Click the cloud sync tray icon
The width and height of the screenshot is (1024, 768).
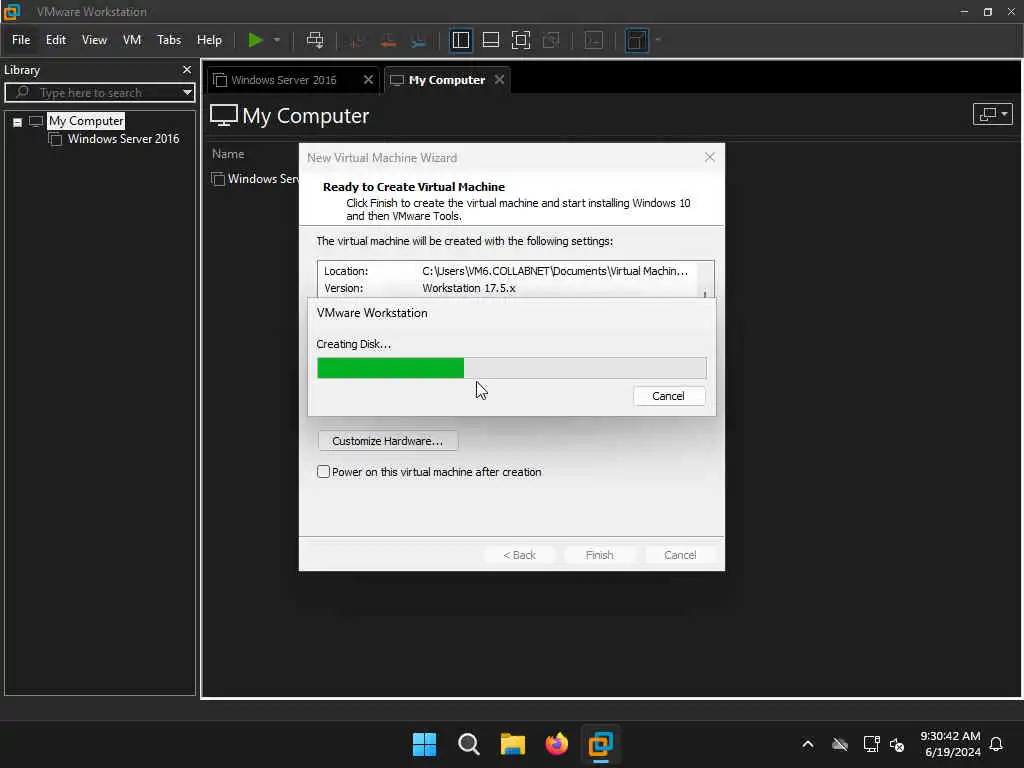840,744
